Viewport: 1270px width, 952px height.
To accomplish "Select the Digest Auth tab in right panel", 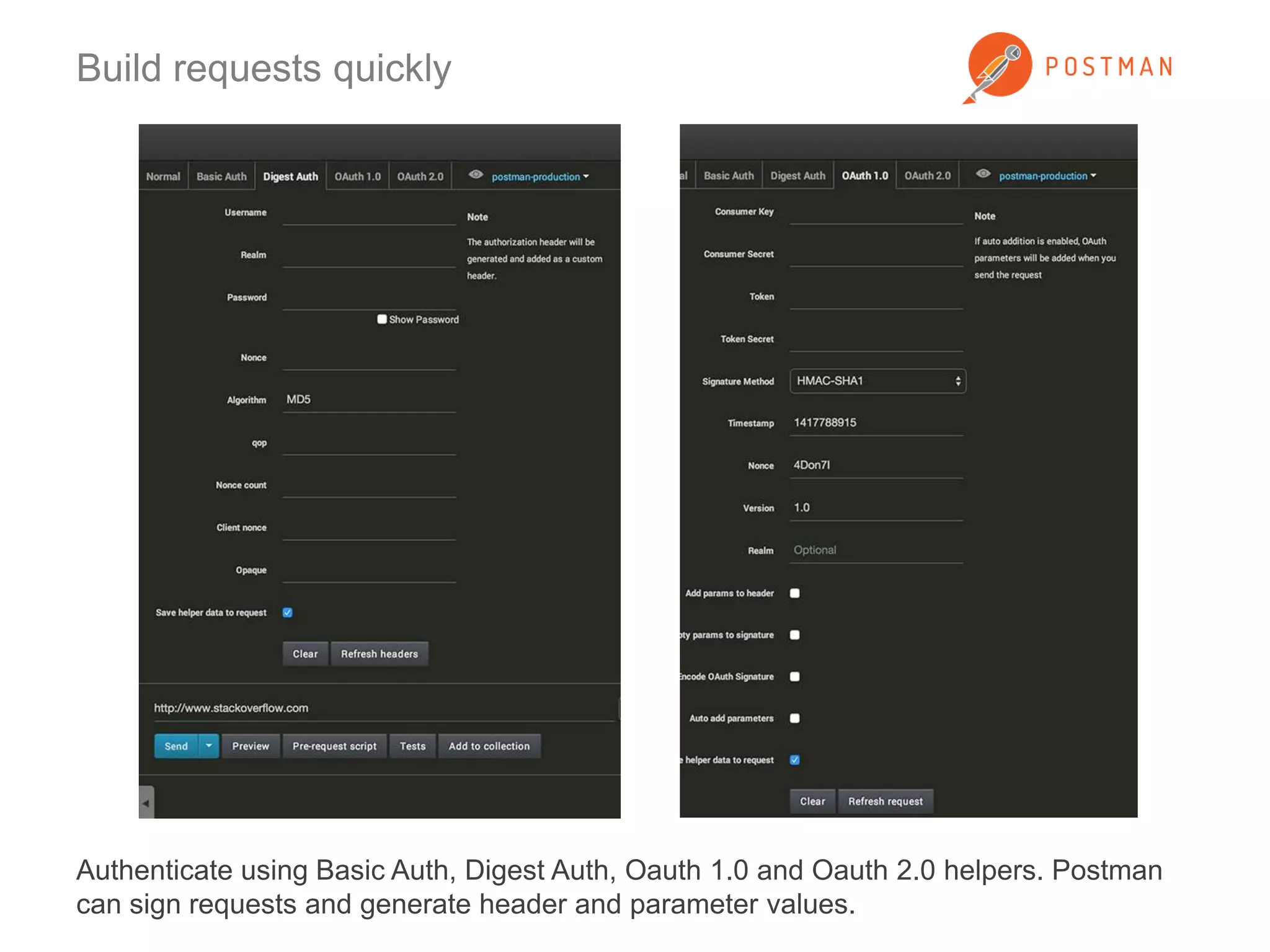I will pos(798,176).
